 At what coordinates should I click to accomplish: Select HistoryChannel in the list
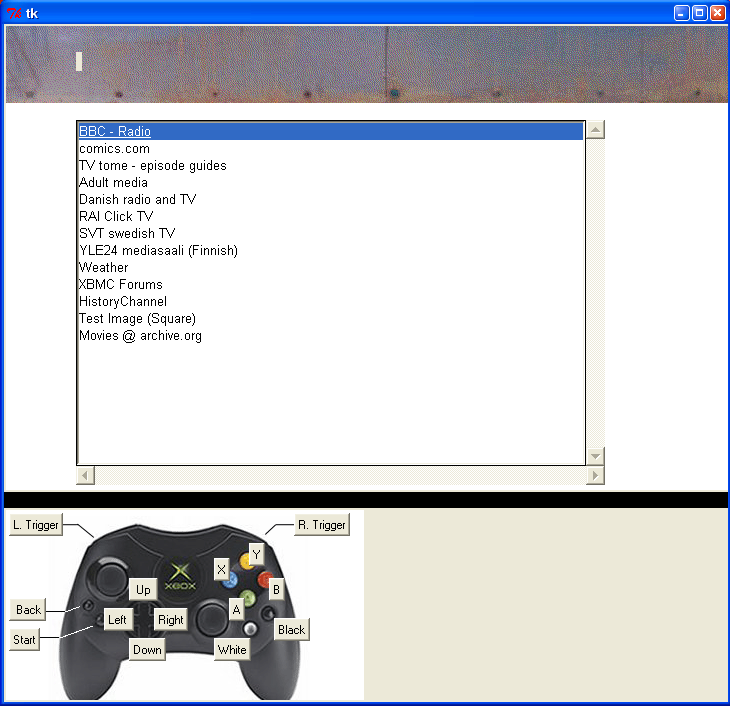tap(331, 301)
